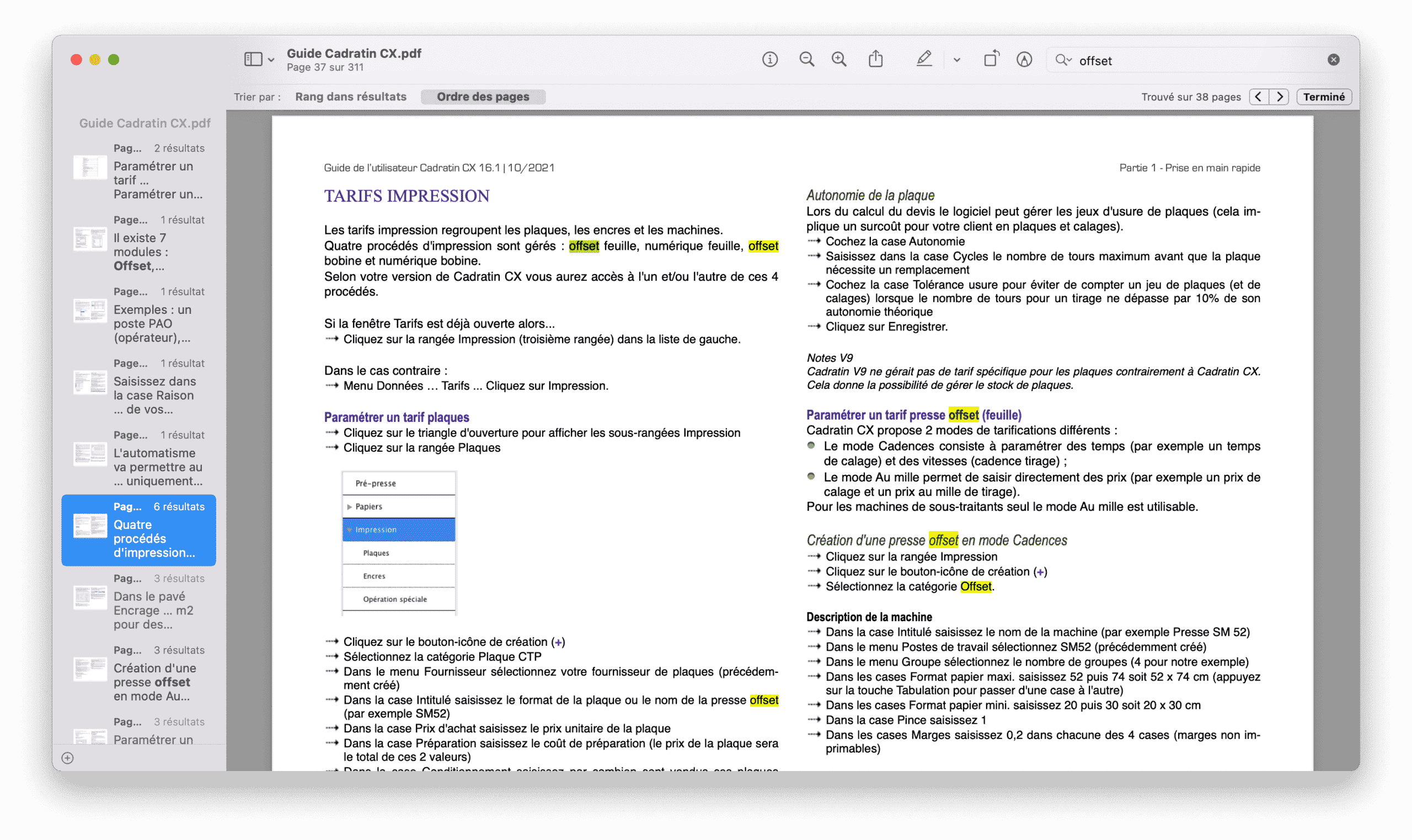Viewport: 1412px width, 840px height.
Task: Click 'Partie 1 - Prise en main rapide' header
Action: point(1190,168)
